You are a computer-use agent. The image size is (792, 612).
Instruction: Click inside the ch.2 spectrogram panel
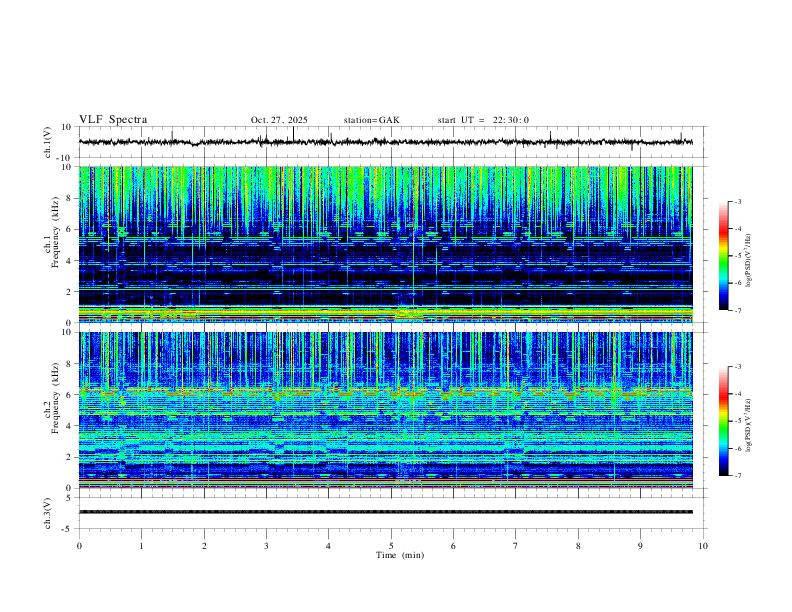[x=385, y=410]
